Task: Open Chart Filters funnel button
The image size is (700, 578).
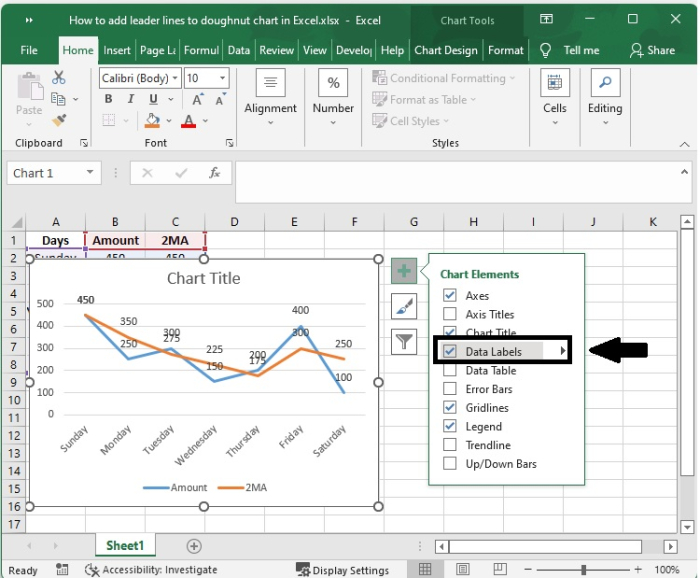Action: pos(404,342)
